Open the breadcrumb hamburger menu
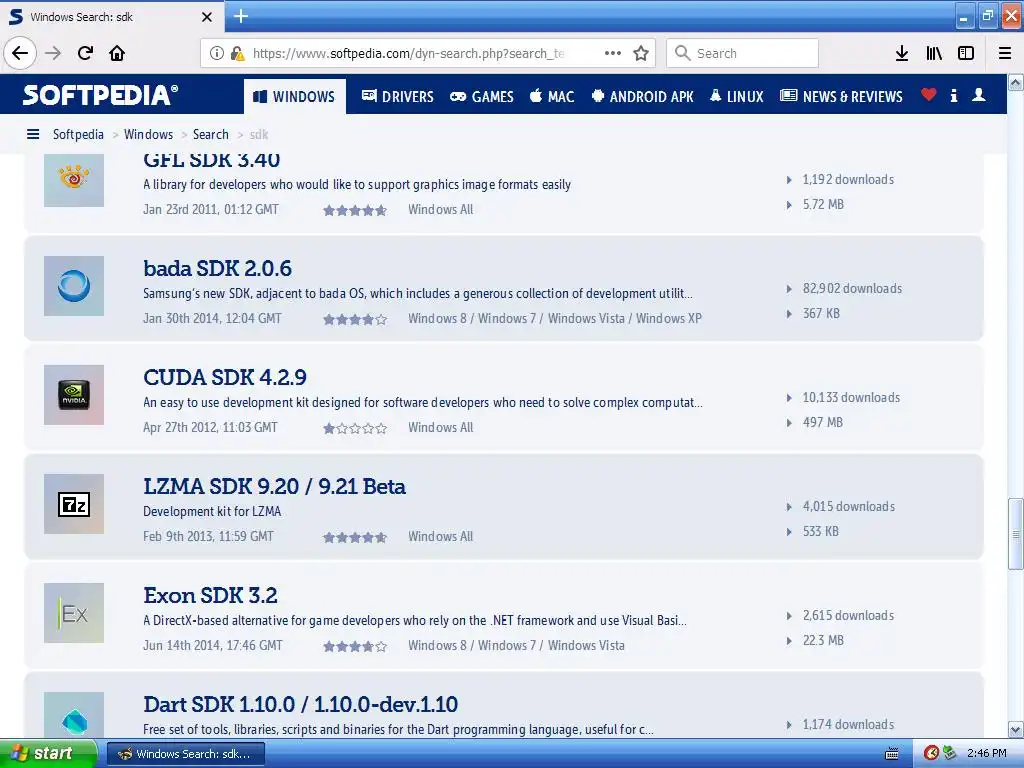 [33, 135]
